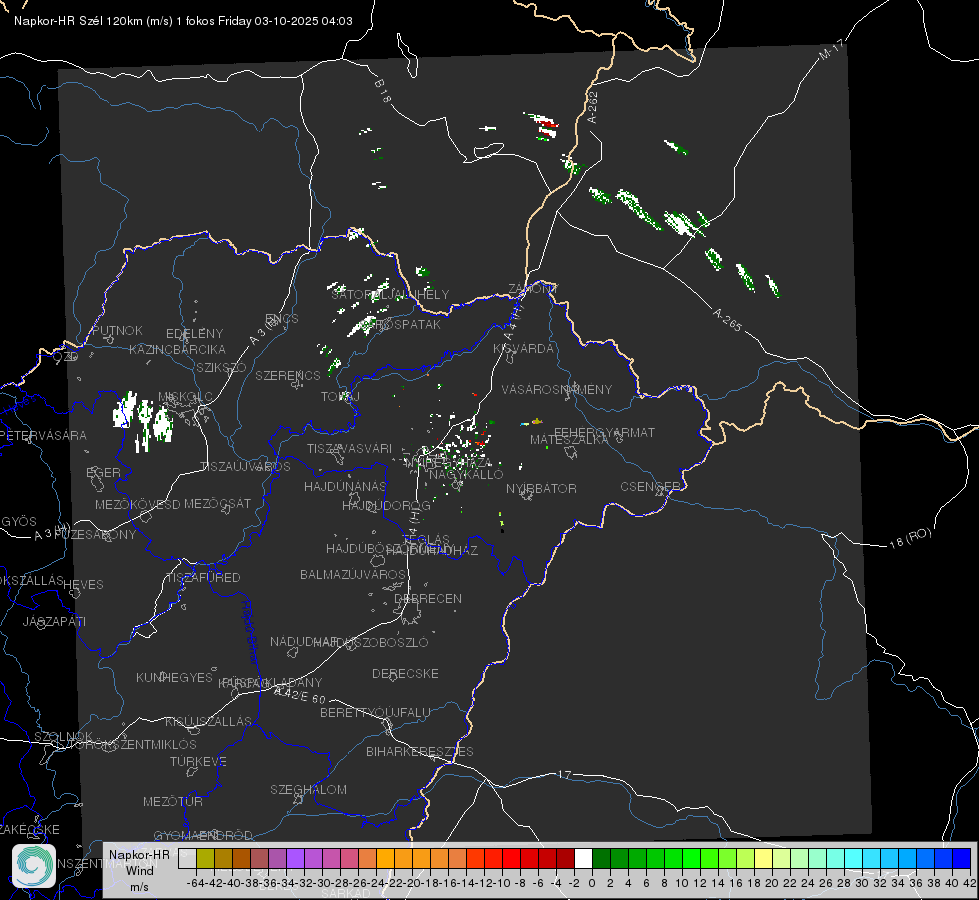Click the M-17 road label

click(831, 50)
